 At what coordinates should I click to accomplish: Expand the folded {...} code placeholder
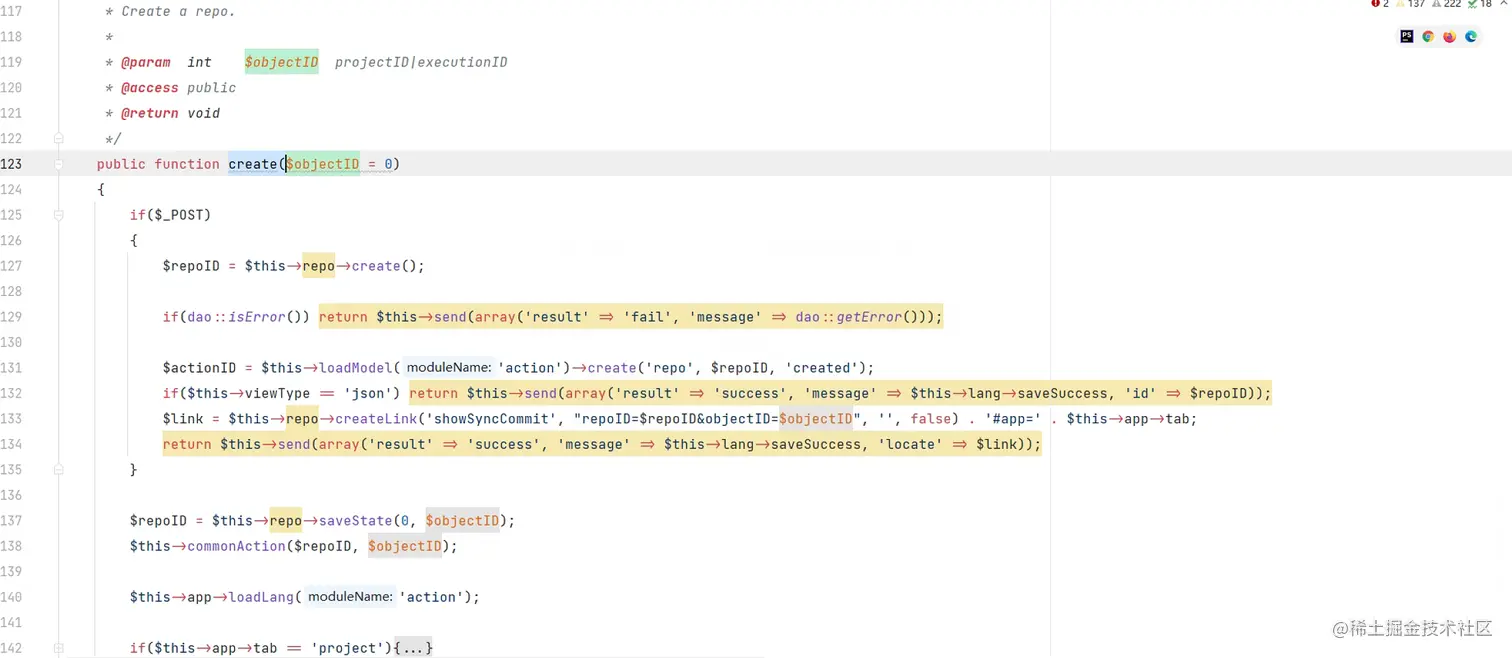click(x=414, y=648)
